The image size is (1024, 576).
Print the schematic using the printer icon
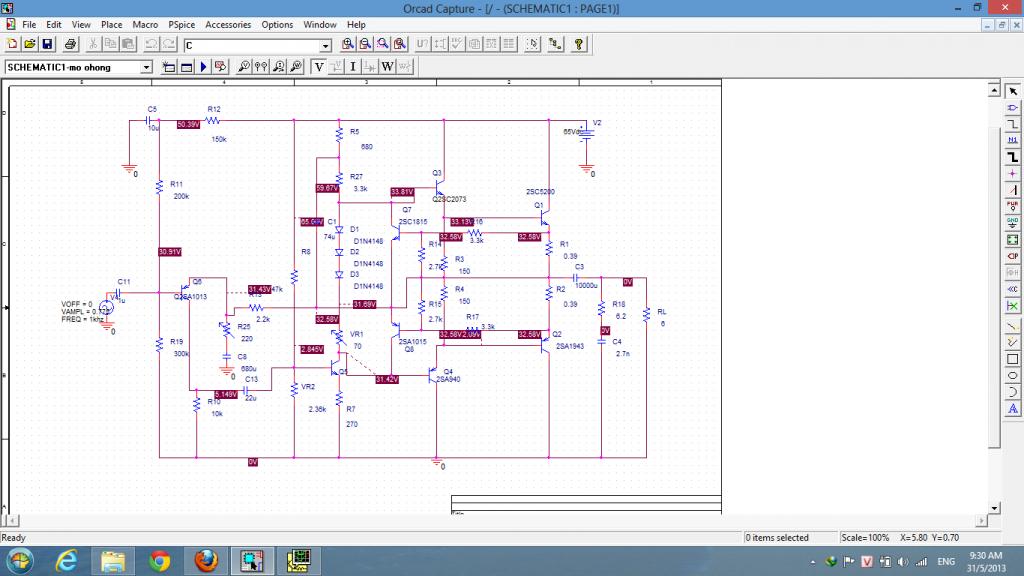coord(70,44)
